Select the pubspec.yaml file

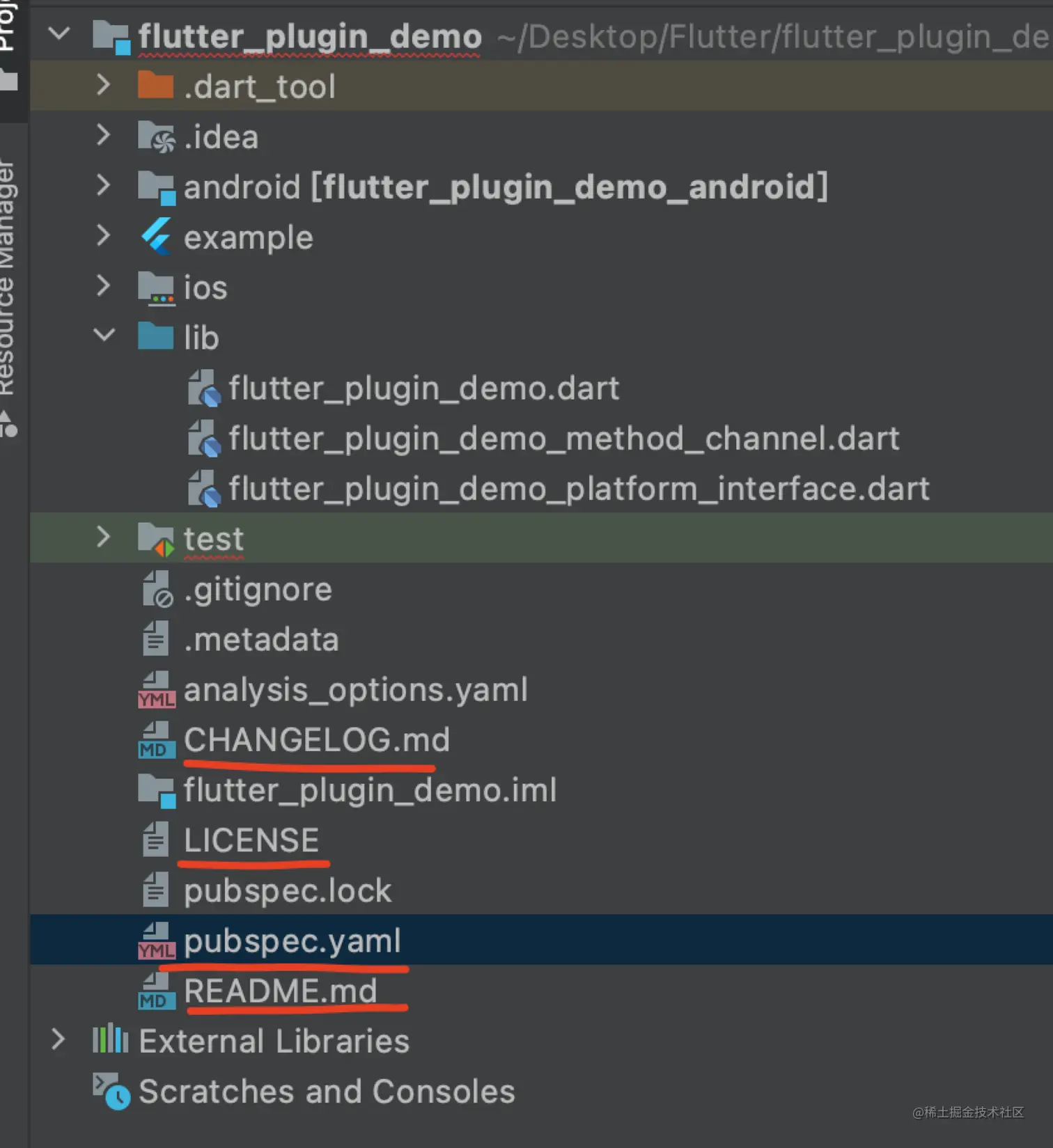(292, 941)
